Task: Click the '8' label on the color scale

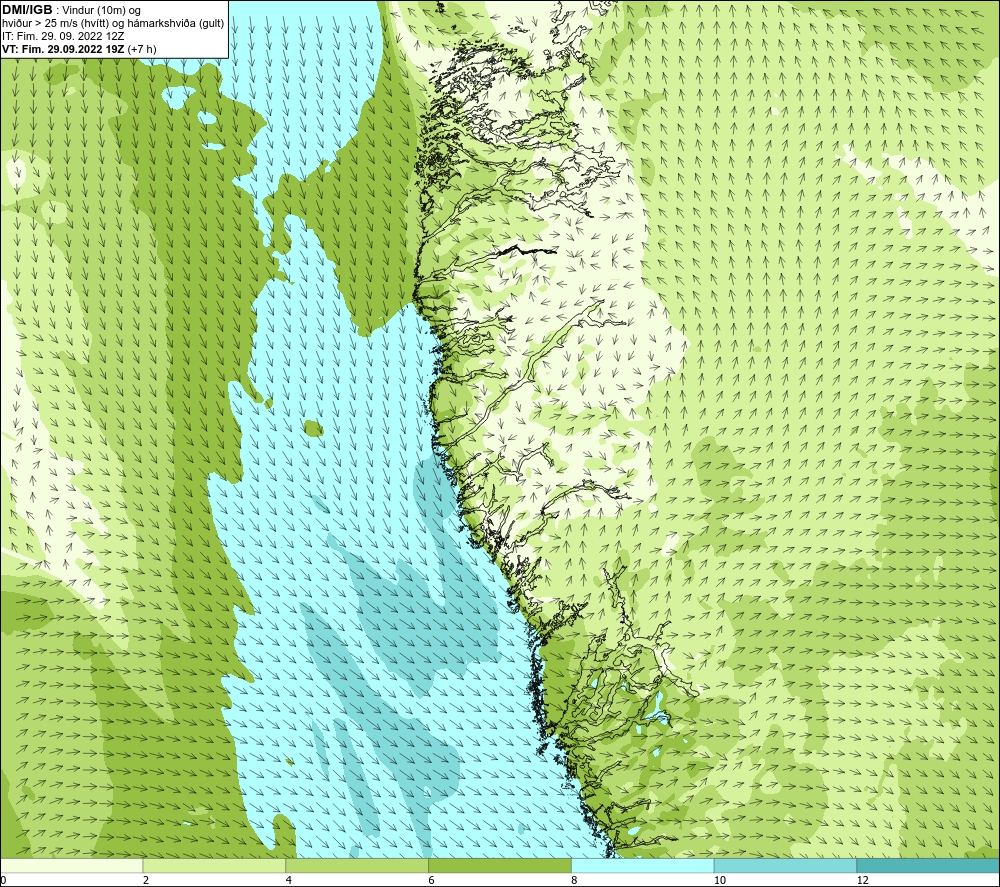Action: [575, 881]
